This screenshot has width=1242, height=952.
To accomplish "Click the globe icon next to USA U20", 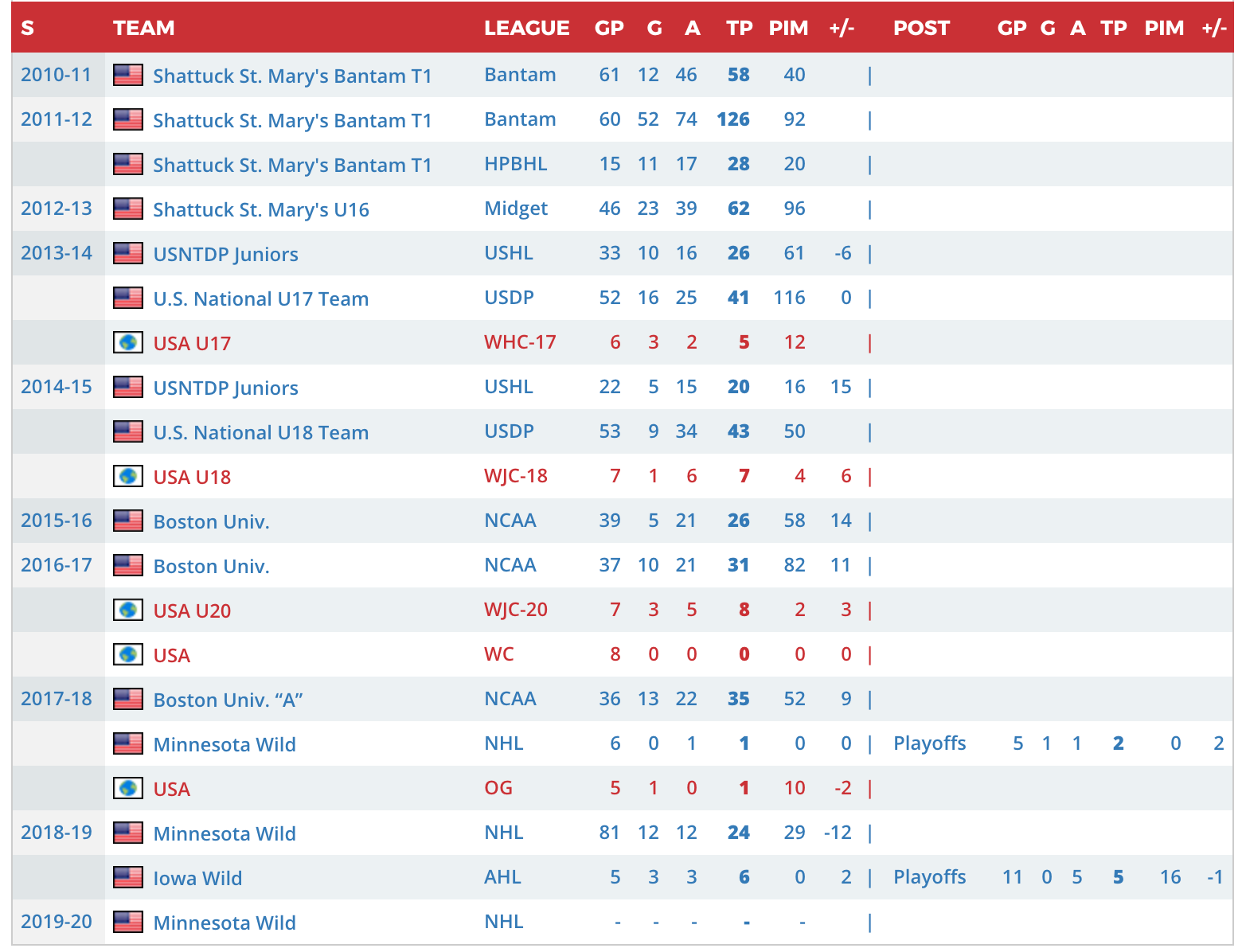I will pos(128,610).
